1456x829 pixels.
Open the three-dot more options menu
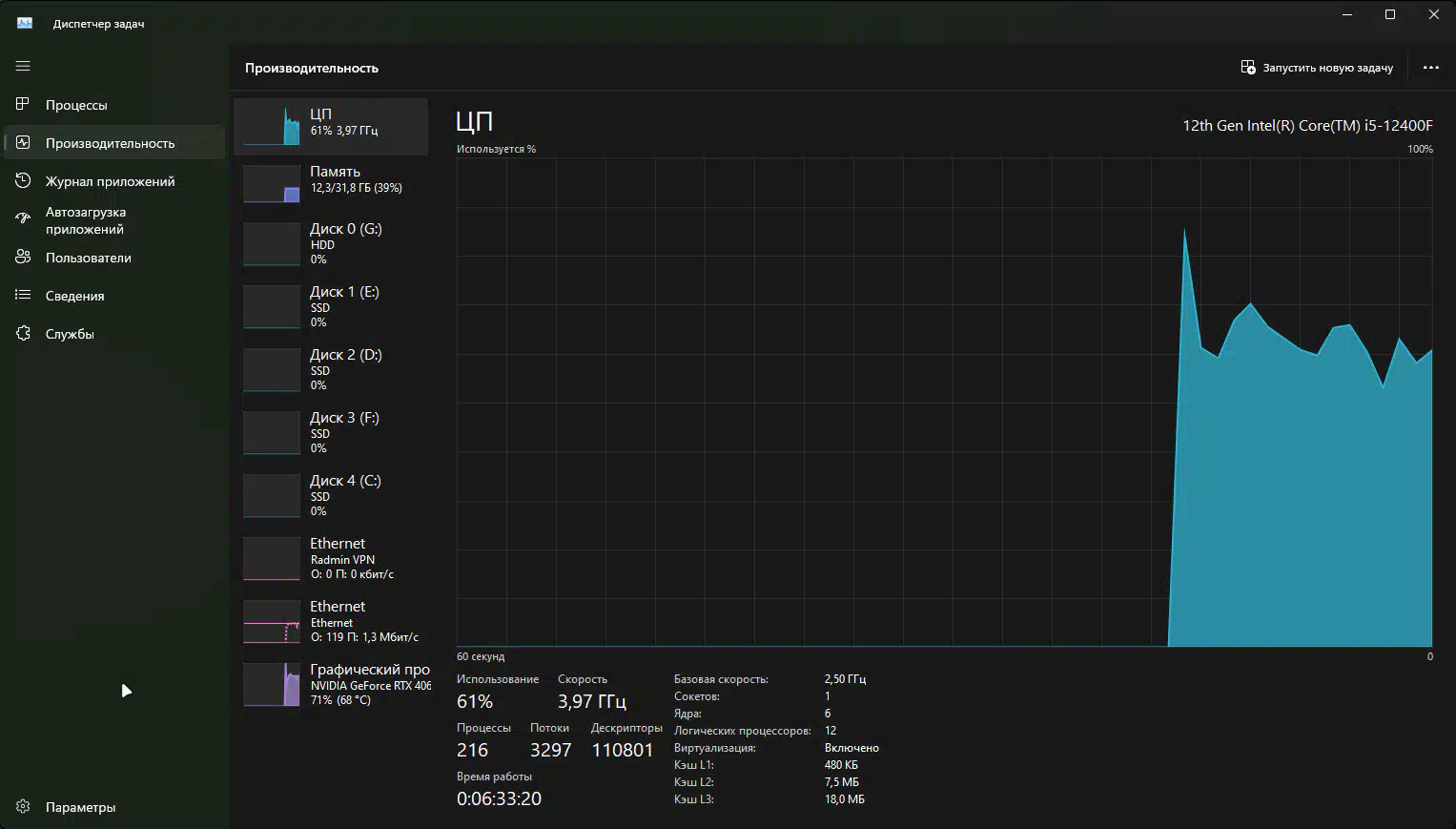pos(1430,67)
